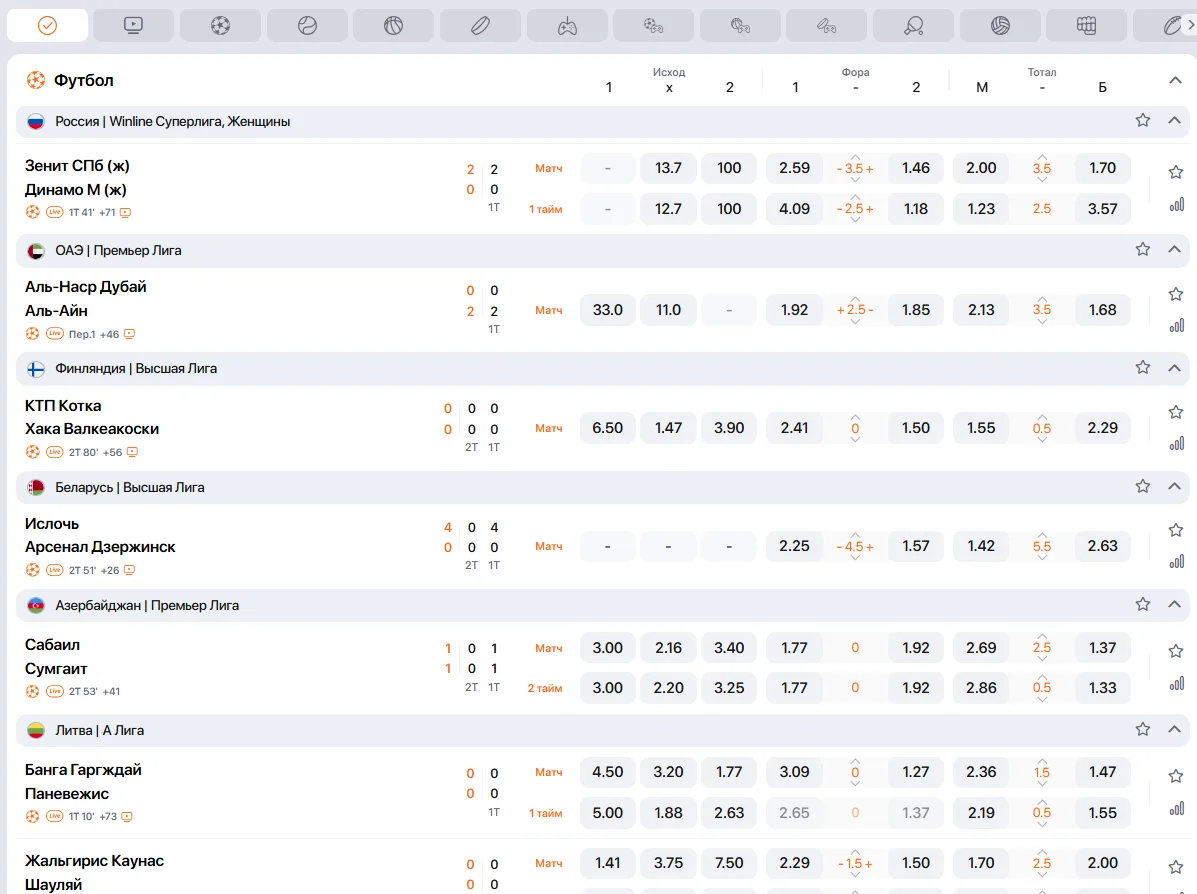
Task: Increase total line for Жальгирис Каунас match
Action: click(x=1042, y=851)
